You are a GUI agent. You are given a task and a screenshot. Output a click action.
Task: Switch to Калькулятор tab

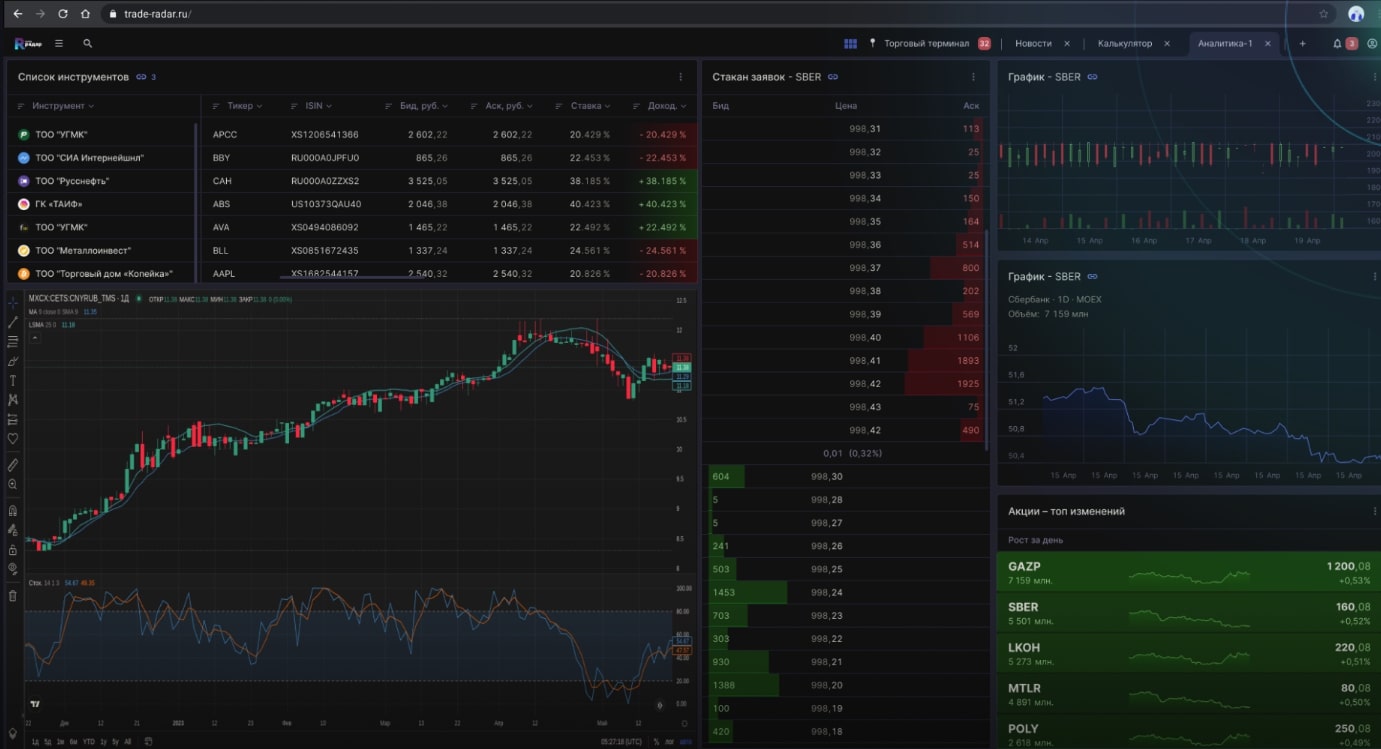[1125, 44]
